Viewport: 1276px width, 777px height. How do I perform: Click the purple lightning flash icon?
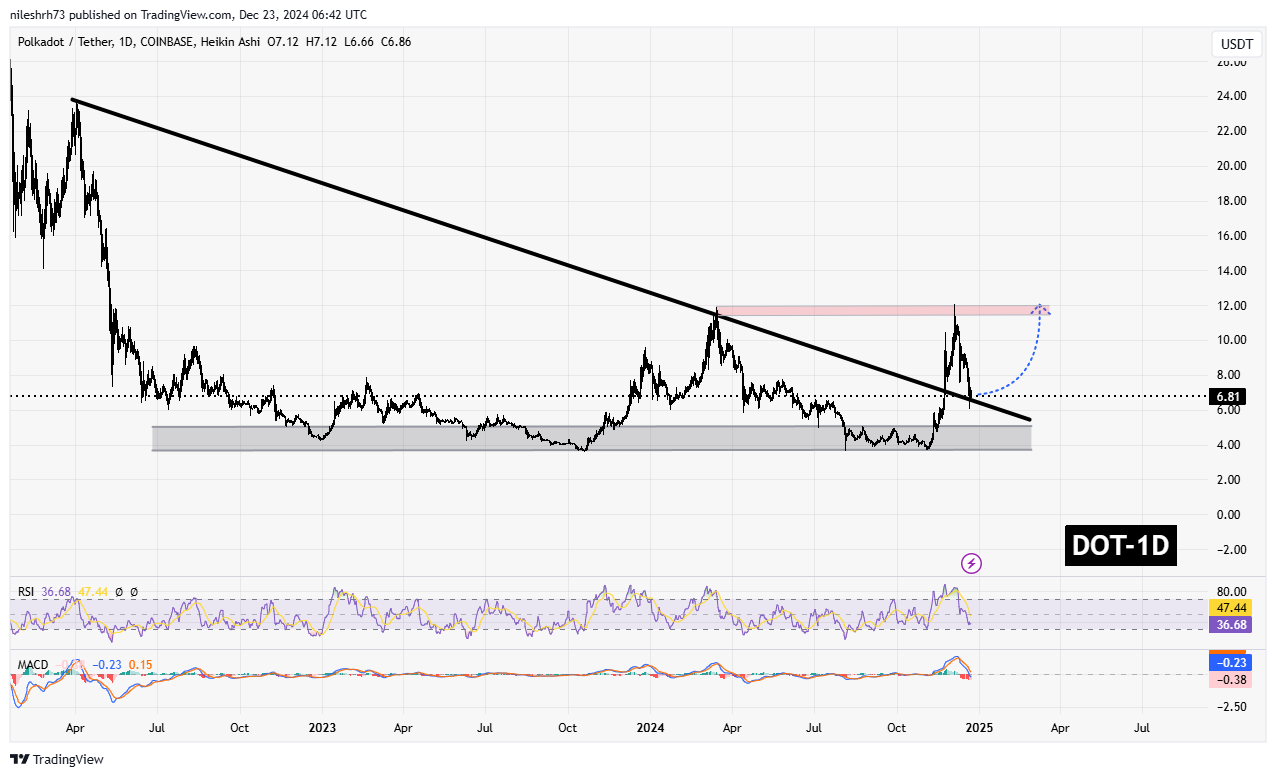[x=971, y=563]
